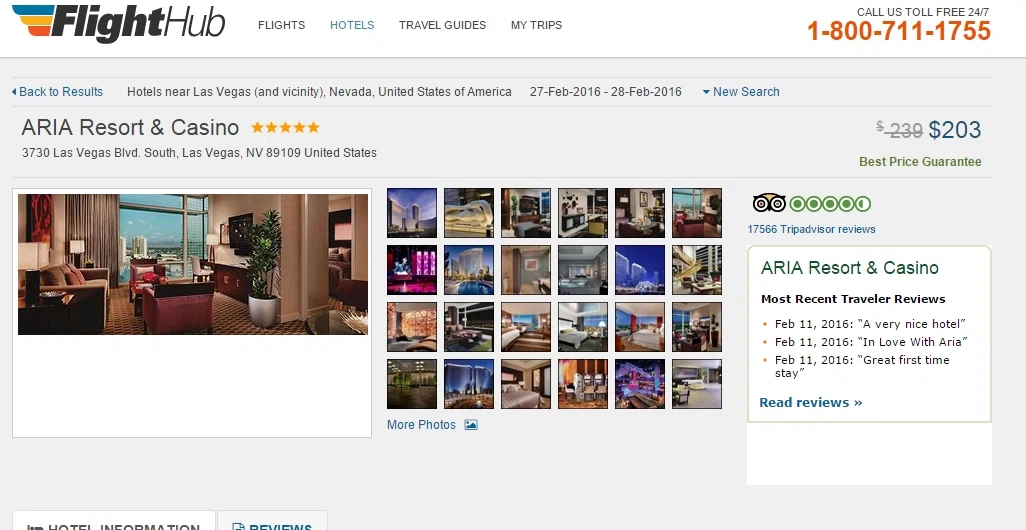Viewport: 1026px width, 530px height.
Task: Click the Hotels near Las Vegas location text
Action: click(319, 92)
